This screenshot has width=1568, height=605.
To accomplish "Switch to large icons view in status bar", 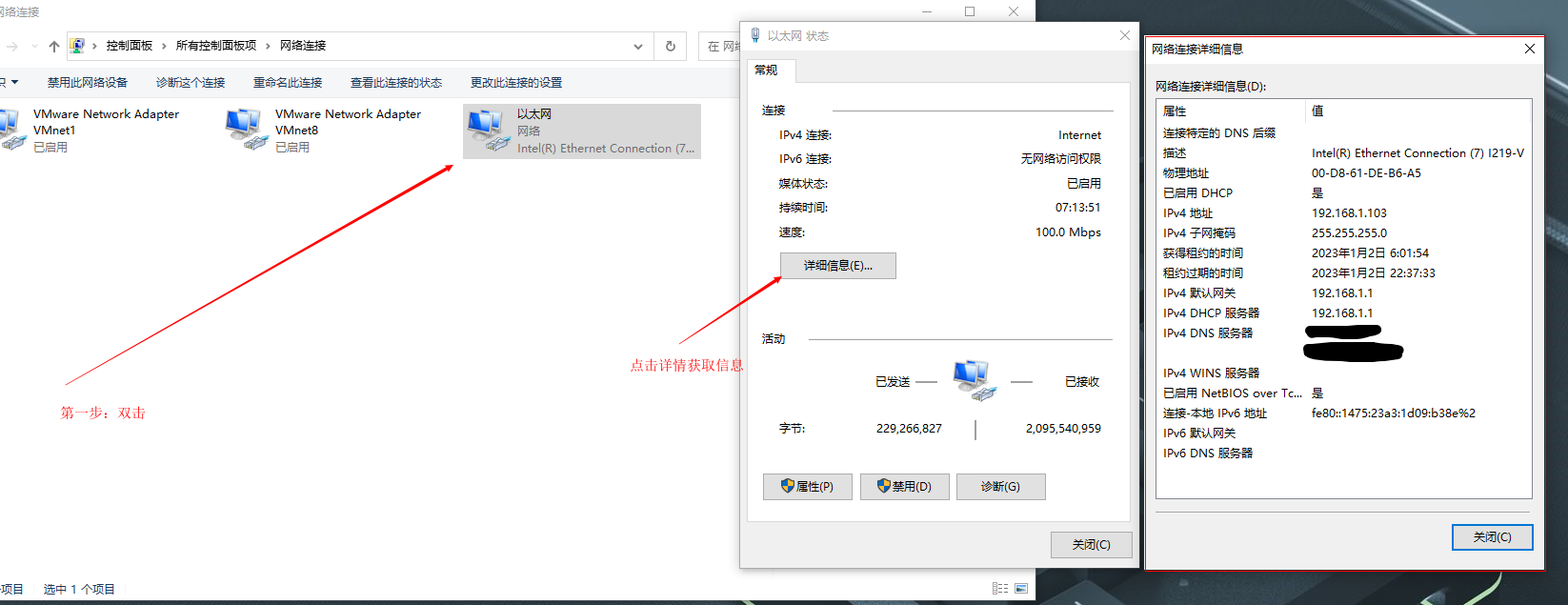I will coord(1021,589).
